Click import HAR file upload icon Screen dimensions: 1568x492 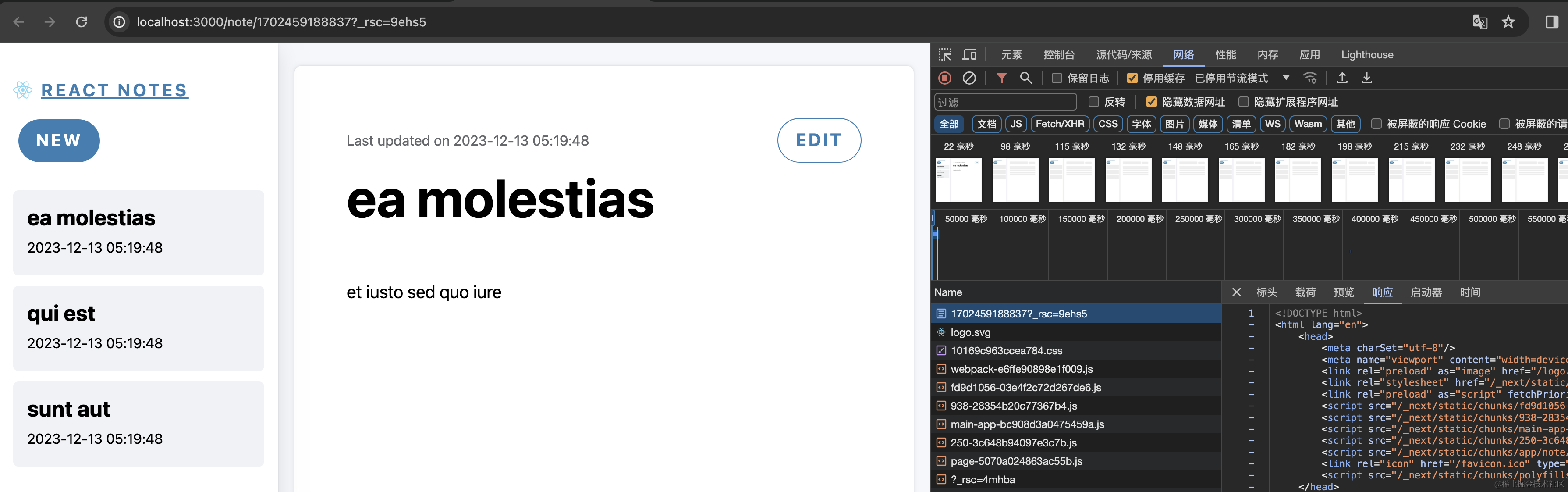point(1342,78)
